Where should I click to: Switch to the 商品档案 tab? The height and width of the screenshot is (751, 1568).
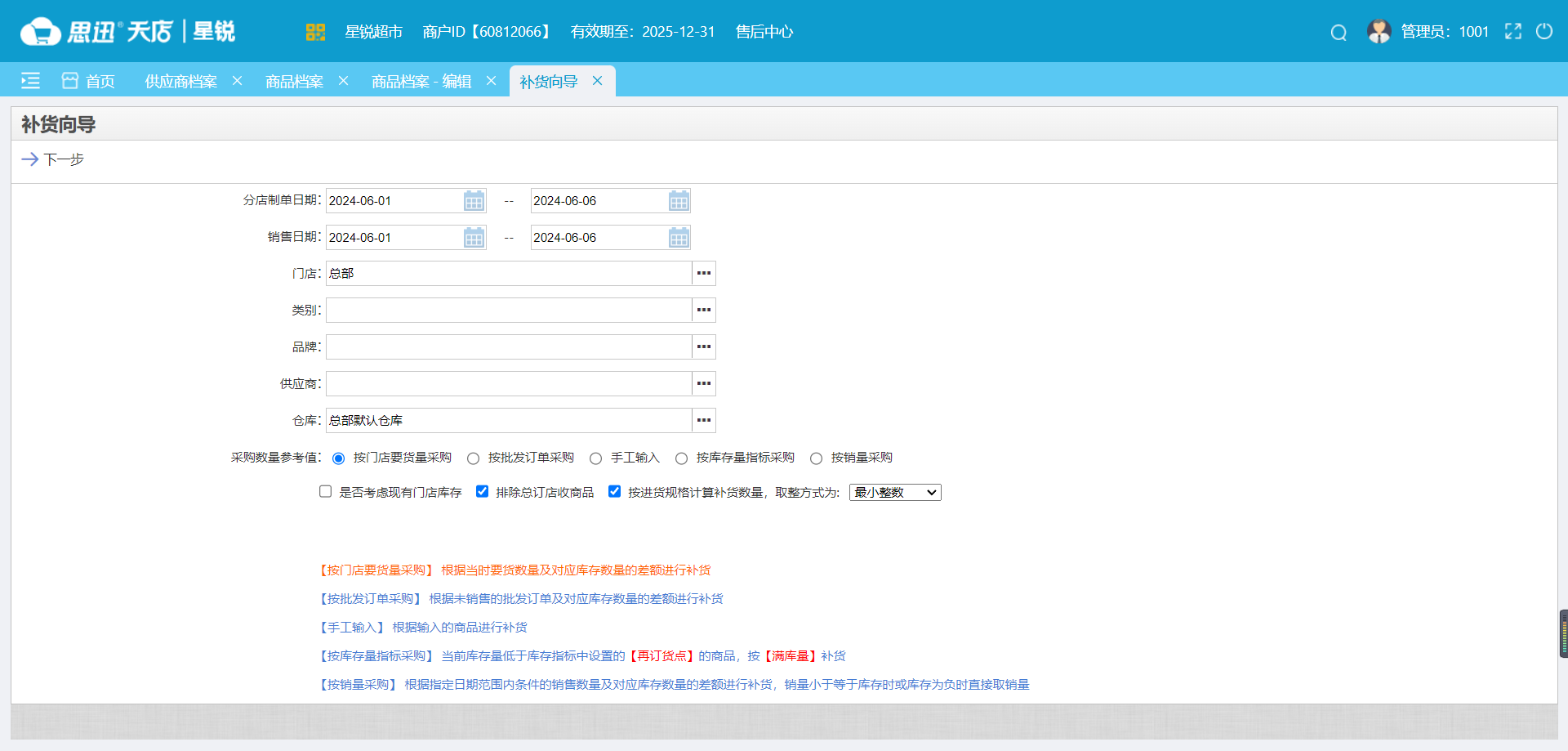(295, 81)
